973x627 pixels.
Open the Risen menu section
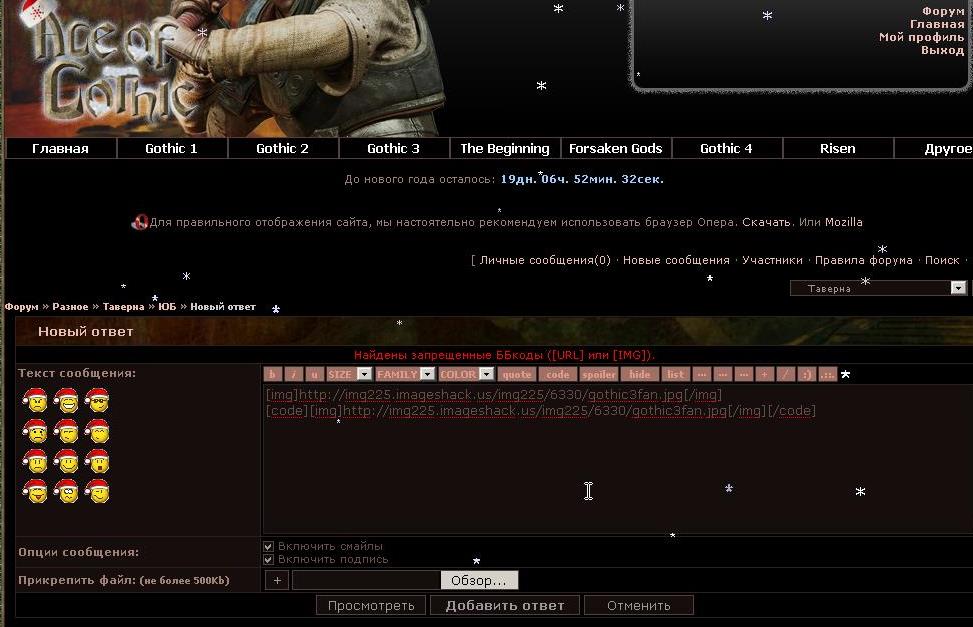click(x=837, y=148)
